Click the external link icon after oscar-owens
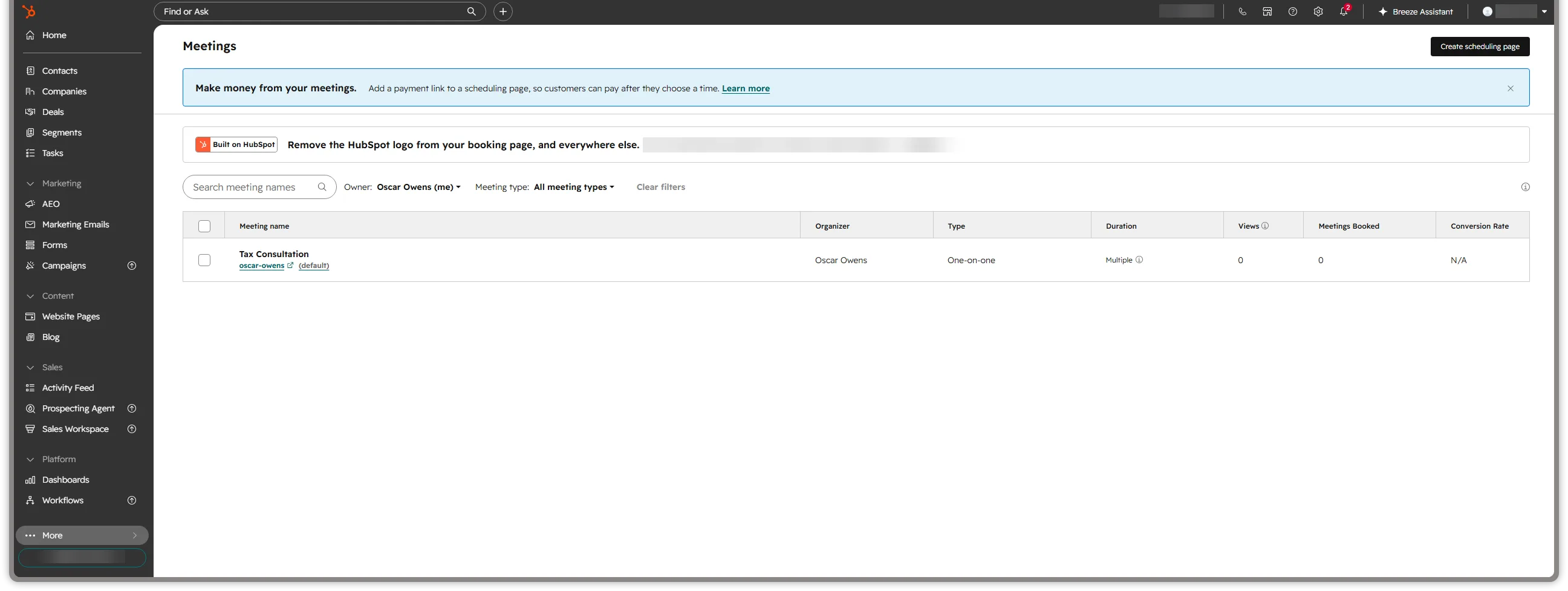Screen dimensions: 1568x591 290,266
